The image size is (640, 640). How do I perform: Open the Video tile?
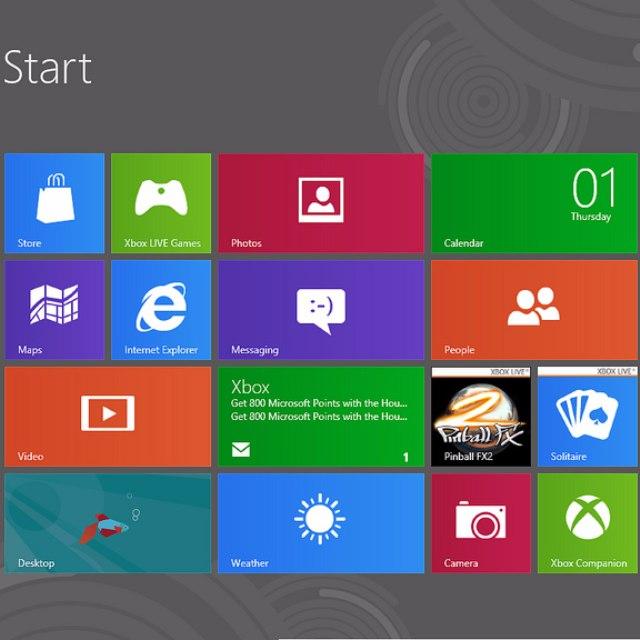(x=108, y=416)
